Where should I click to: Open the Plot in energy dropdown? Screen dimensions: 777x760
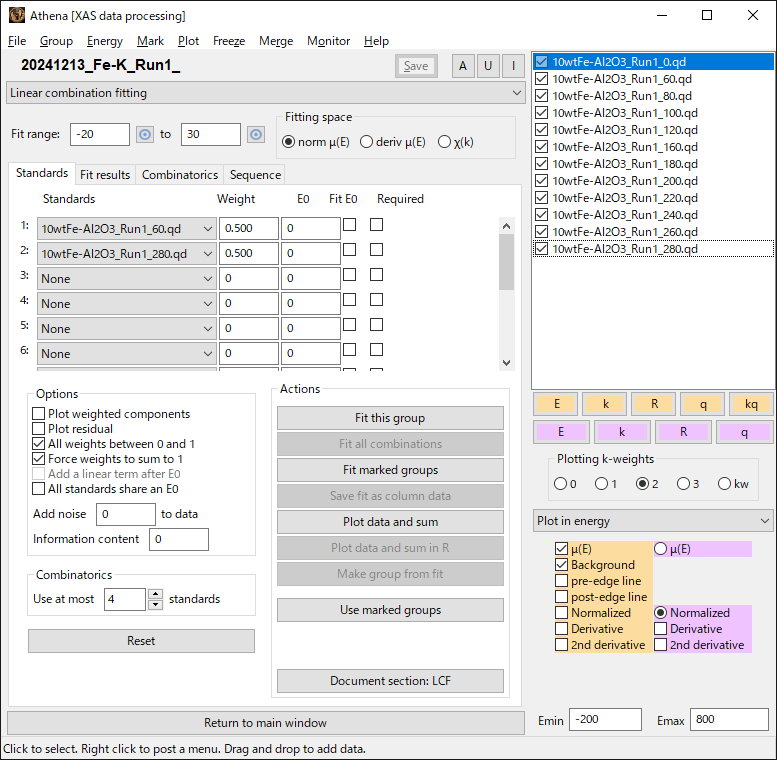653,521
